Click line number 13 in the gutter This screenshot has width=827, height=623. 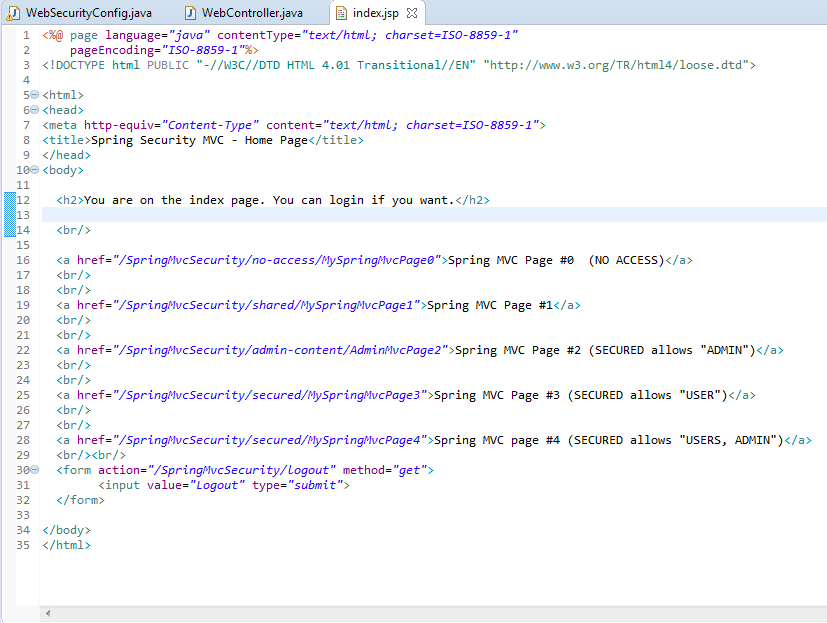tap(23, 215)
